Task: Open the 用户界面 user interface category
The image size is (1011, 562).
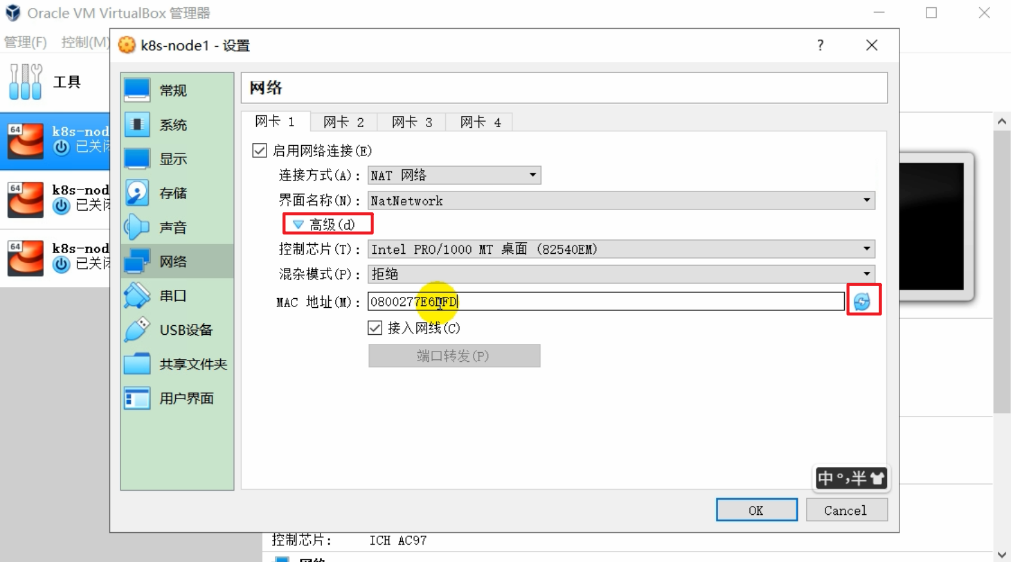Action: tap(177, 398)
